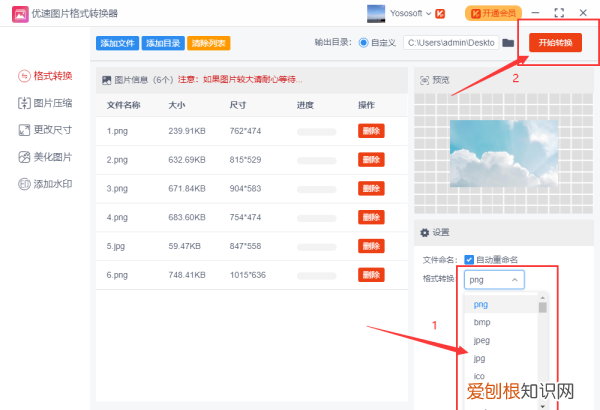Image resolution: width=600 pixels, height=410 pixels.
Task: Delete the 3.png row
Action: tap(371, 188)
